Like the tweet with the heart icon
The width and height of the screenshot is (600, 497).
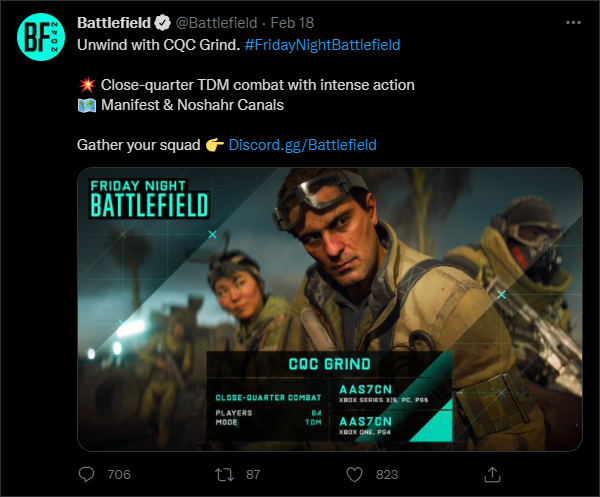pos(355,473)
